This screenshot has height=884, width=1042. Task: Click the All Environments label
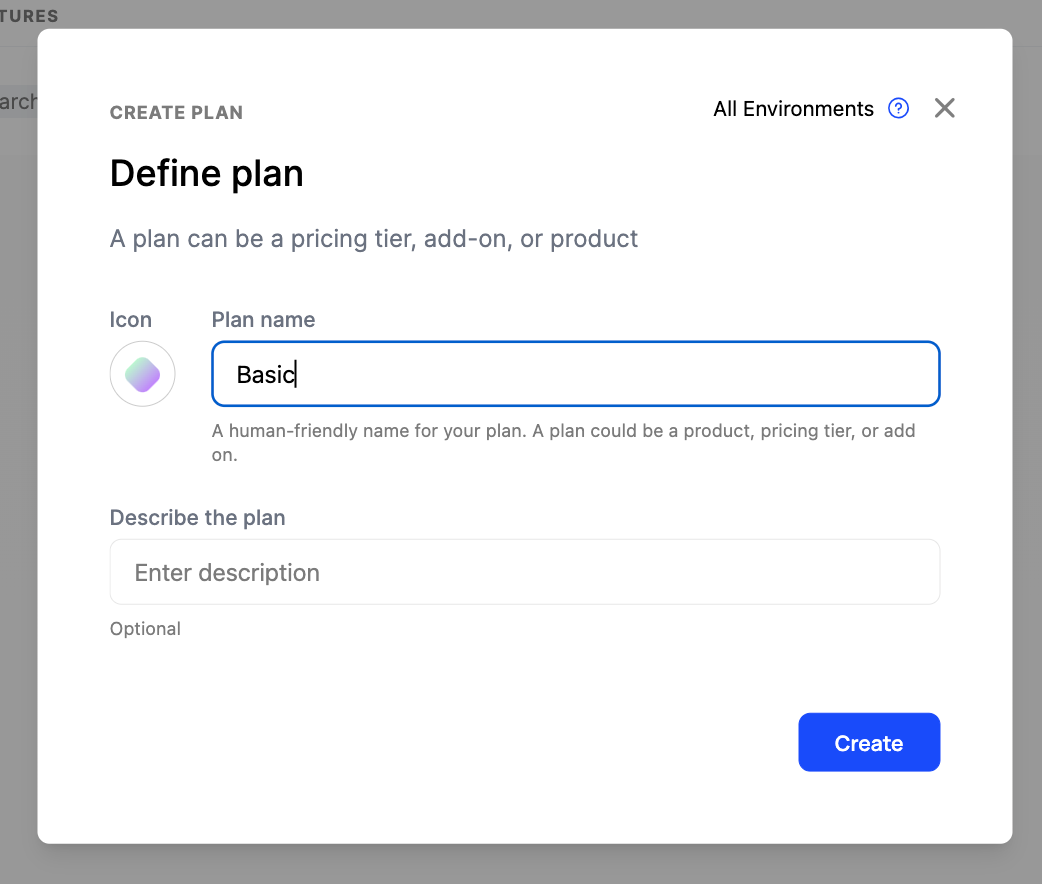pos(793,109)
